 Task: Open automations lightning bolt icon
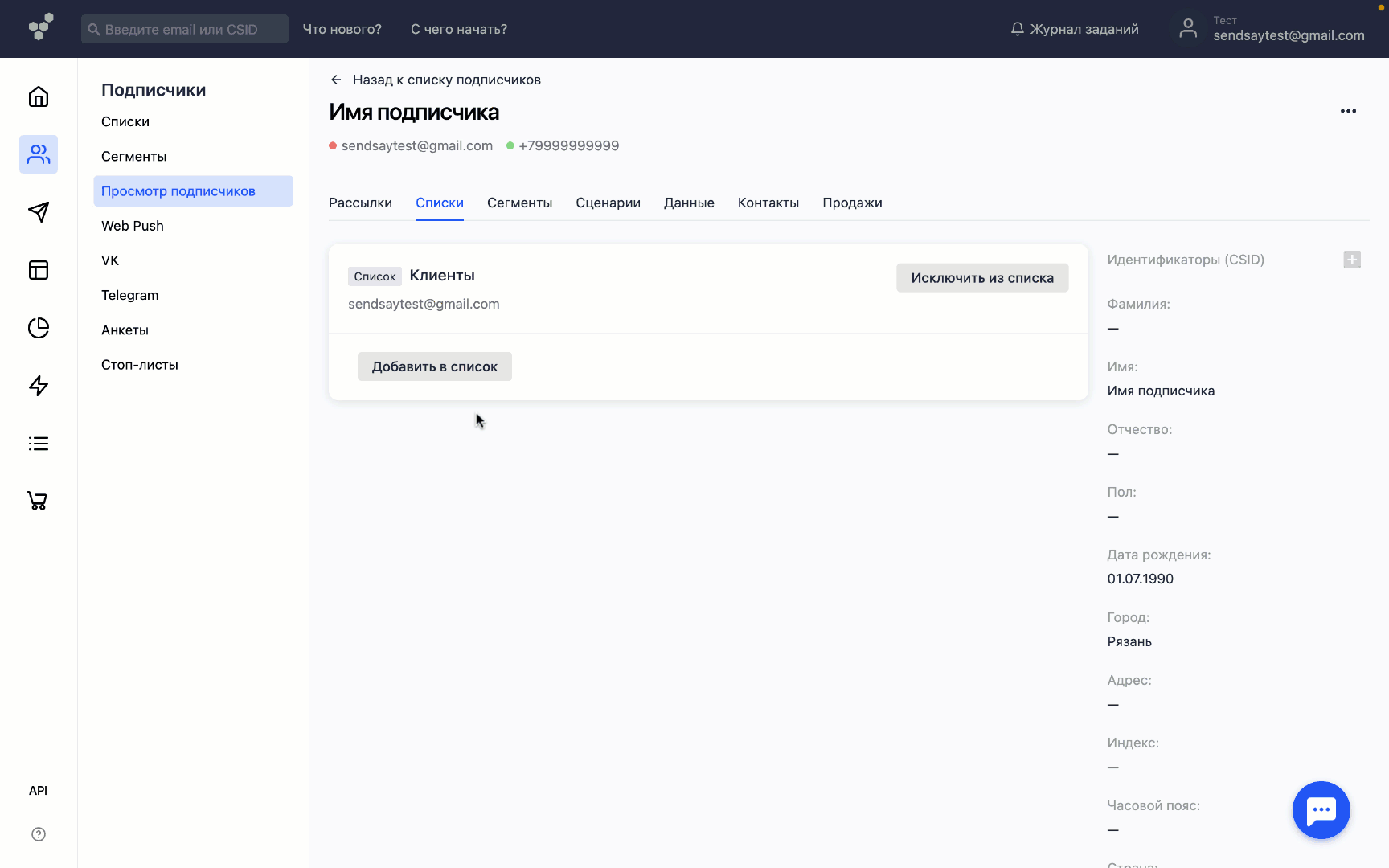39,386
